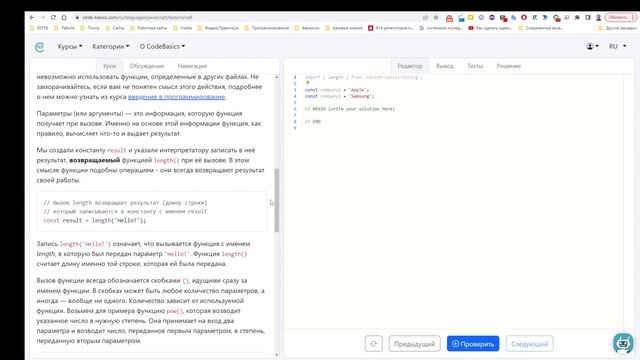Viewport: 640px width, 360px height.
Task: Open the Рабочие сайты bookmarks folder
Action: [149, 28]
